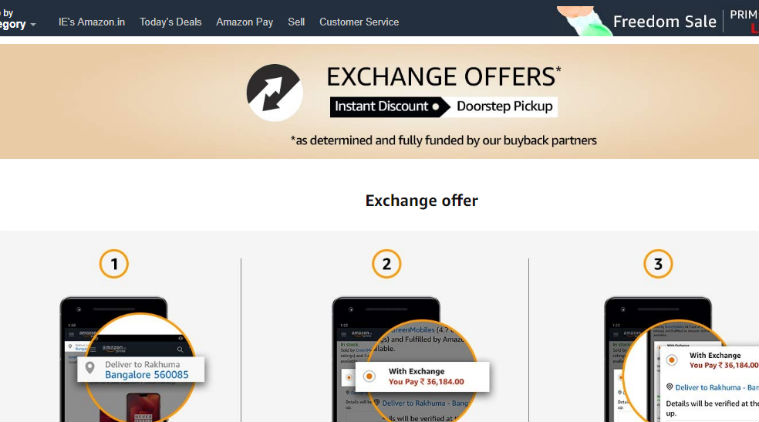Click Bangalore 560085 delivery location

pyautogui.click(x=147, y=375)
